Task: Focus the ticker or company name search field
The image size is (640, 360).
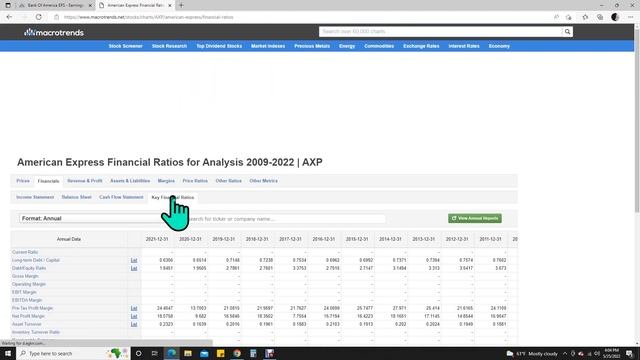Action: coord(282,219)
